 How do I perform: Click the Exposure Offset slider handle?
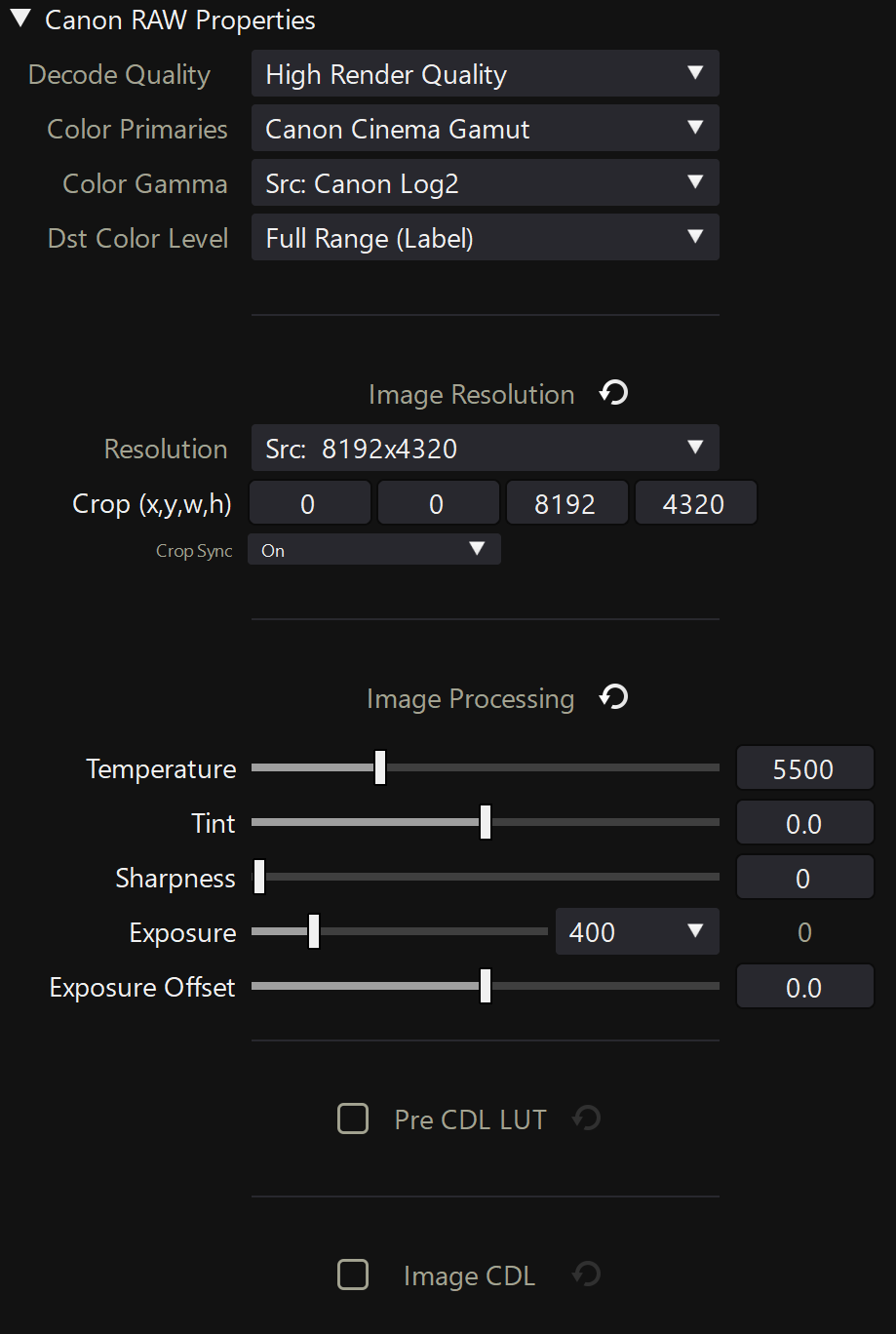coord(486,986)
